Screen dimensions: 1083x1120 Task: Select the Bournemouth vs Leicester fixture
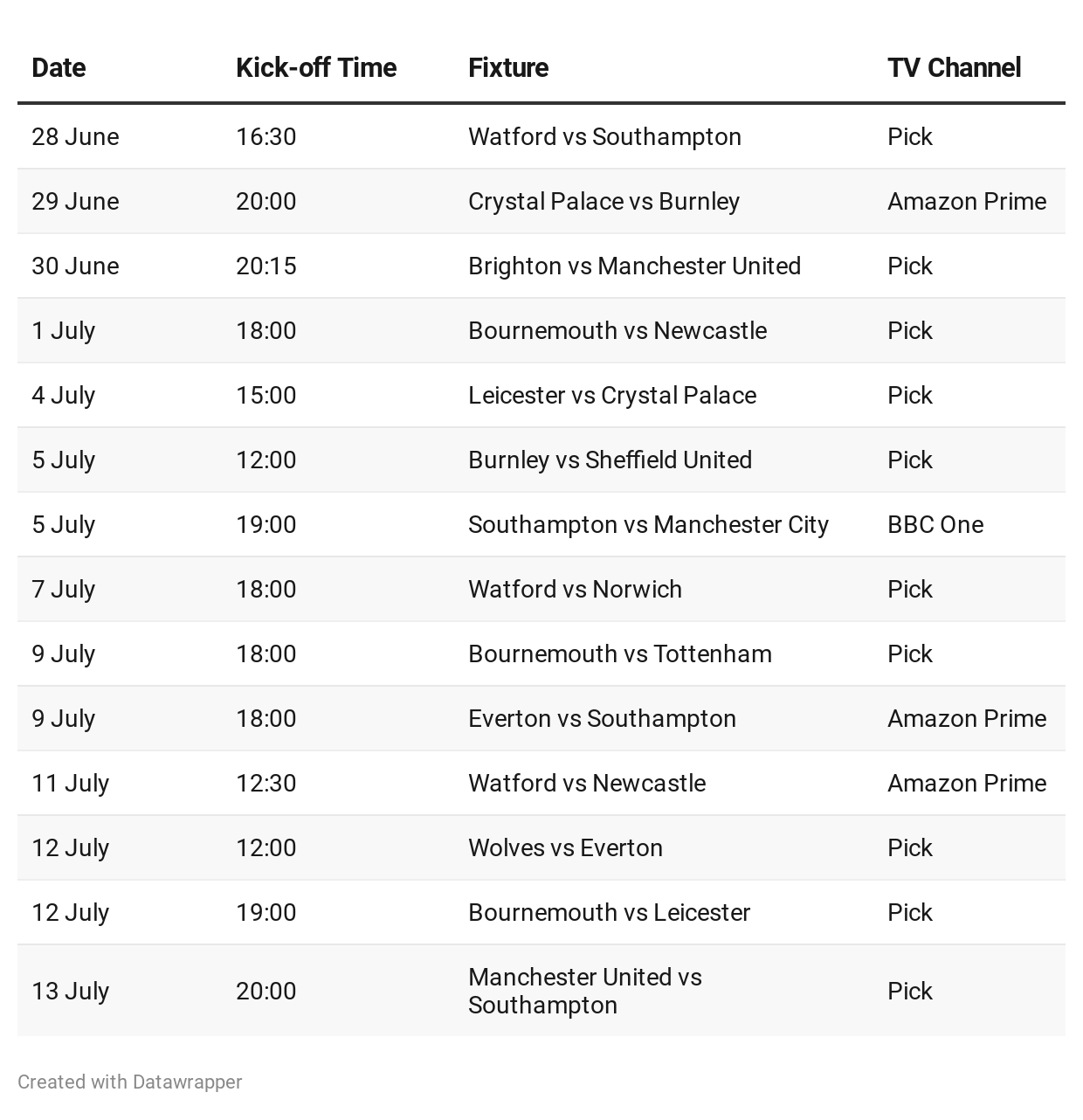[x=609, y=912]
